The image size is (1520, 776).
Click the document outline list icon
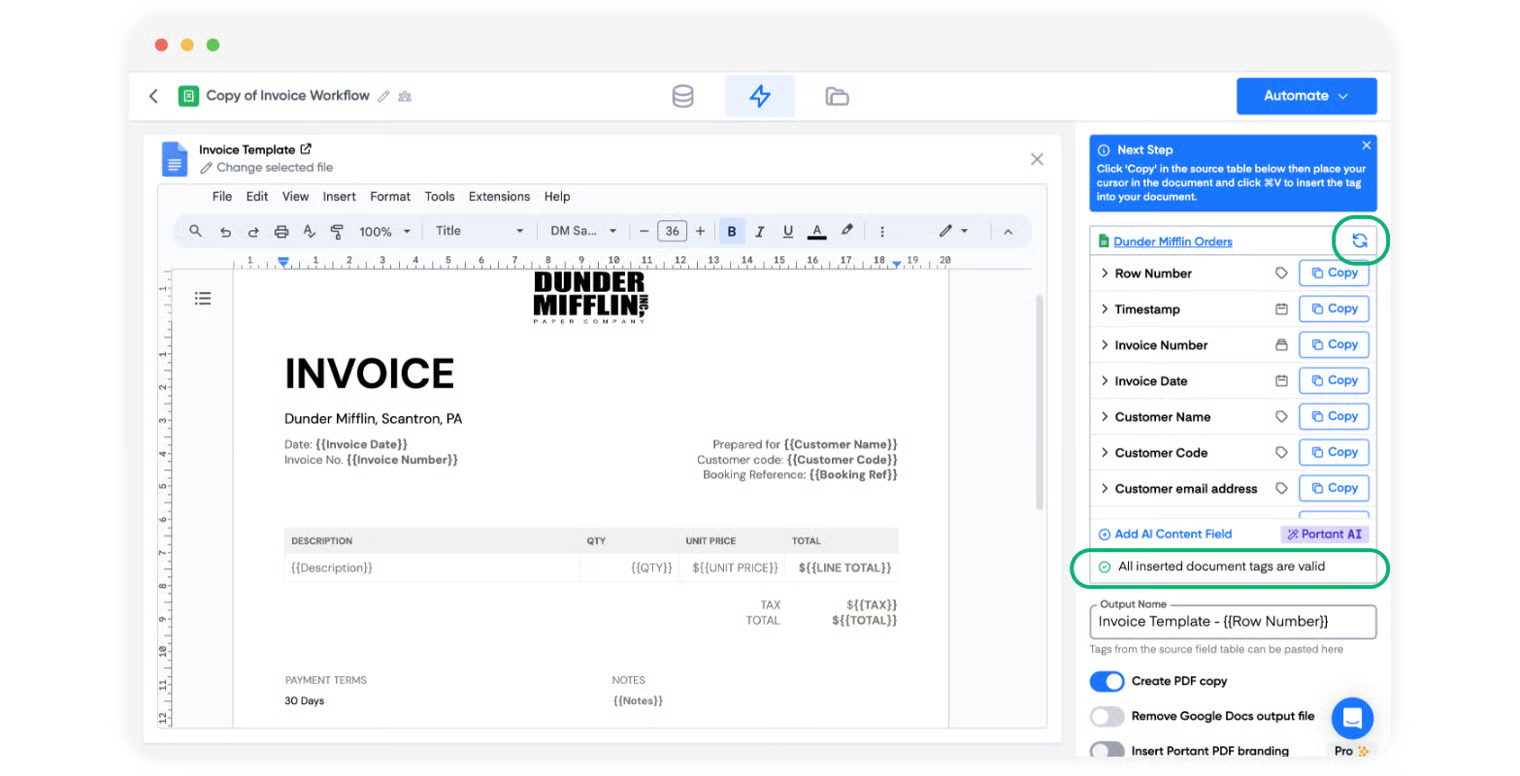pos(203,298)
